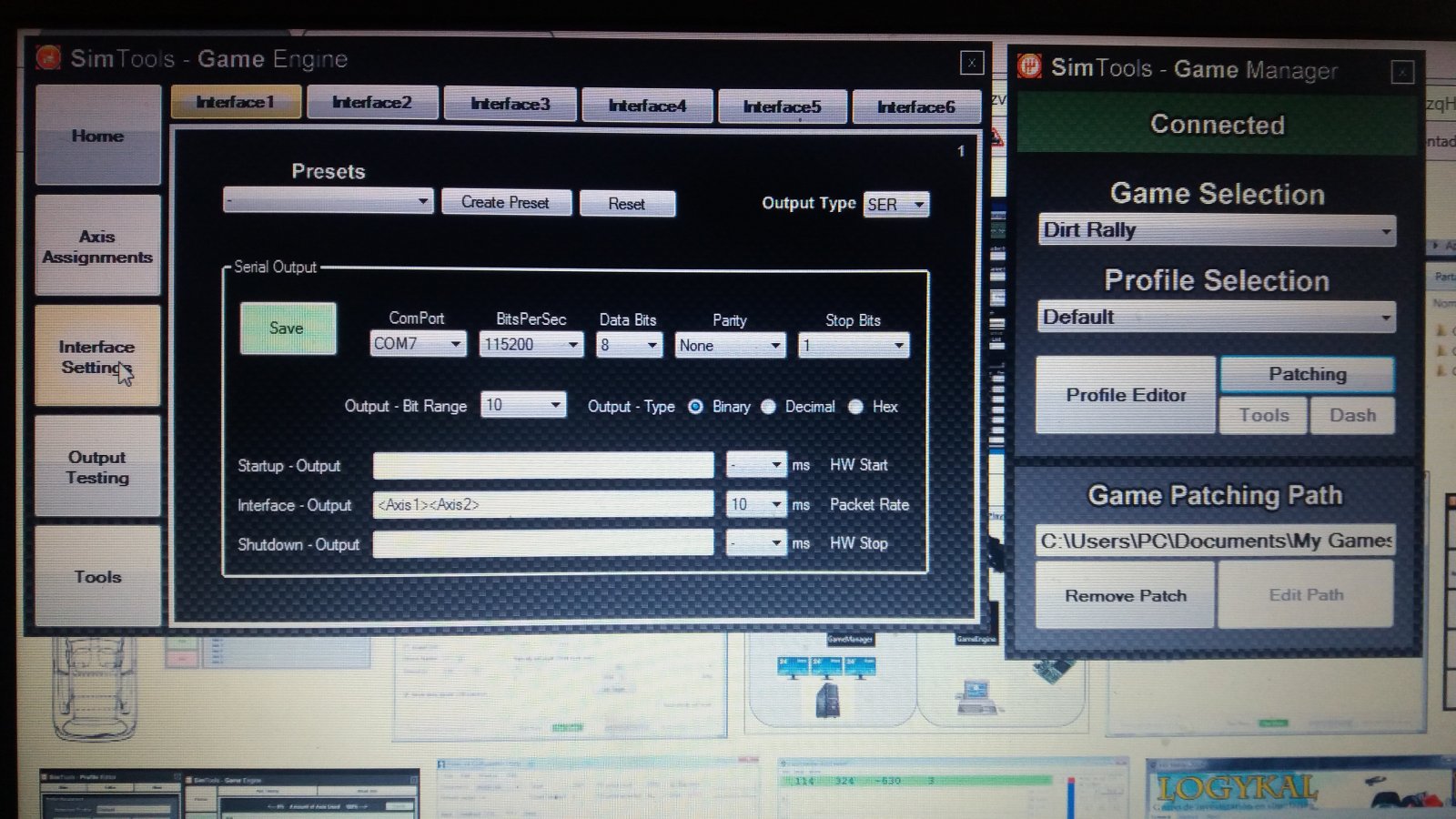
Task: Switch to the Interface4 tab
Action: coord(647,106)
